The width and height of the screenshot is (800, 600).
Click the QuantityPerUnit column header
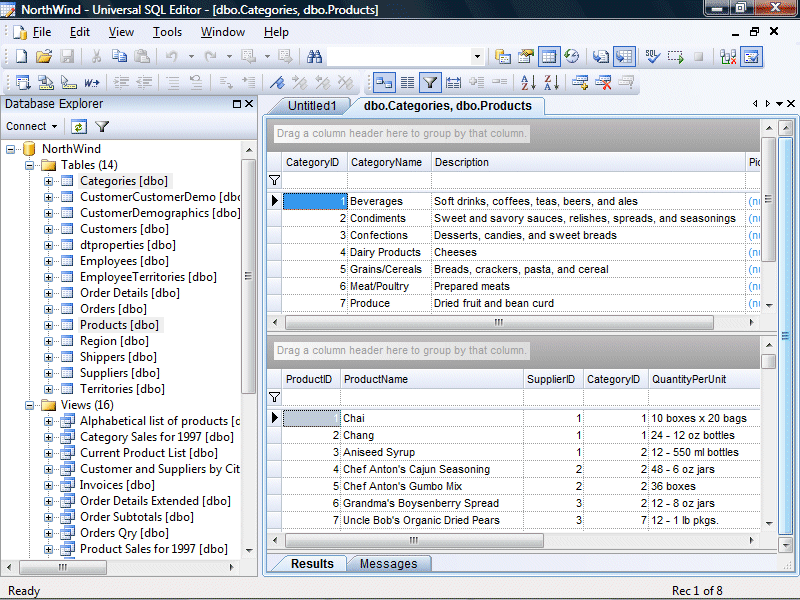pos(705,379)
